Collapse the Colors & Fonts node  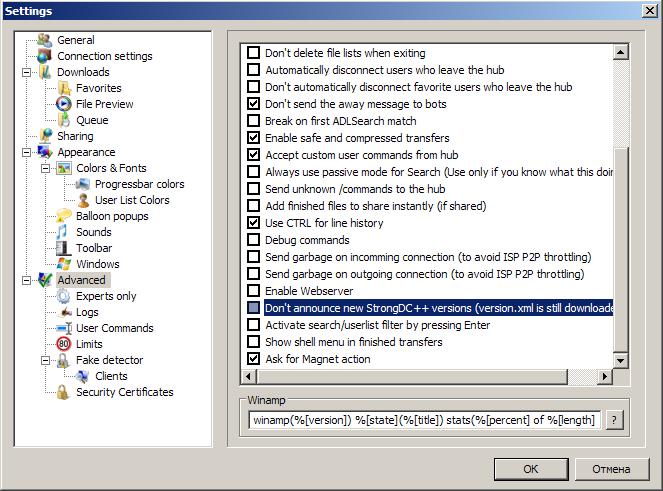[x=46, y=168]
